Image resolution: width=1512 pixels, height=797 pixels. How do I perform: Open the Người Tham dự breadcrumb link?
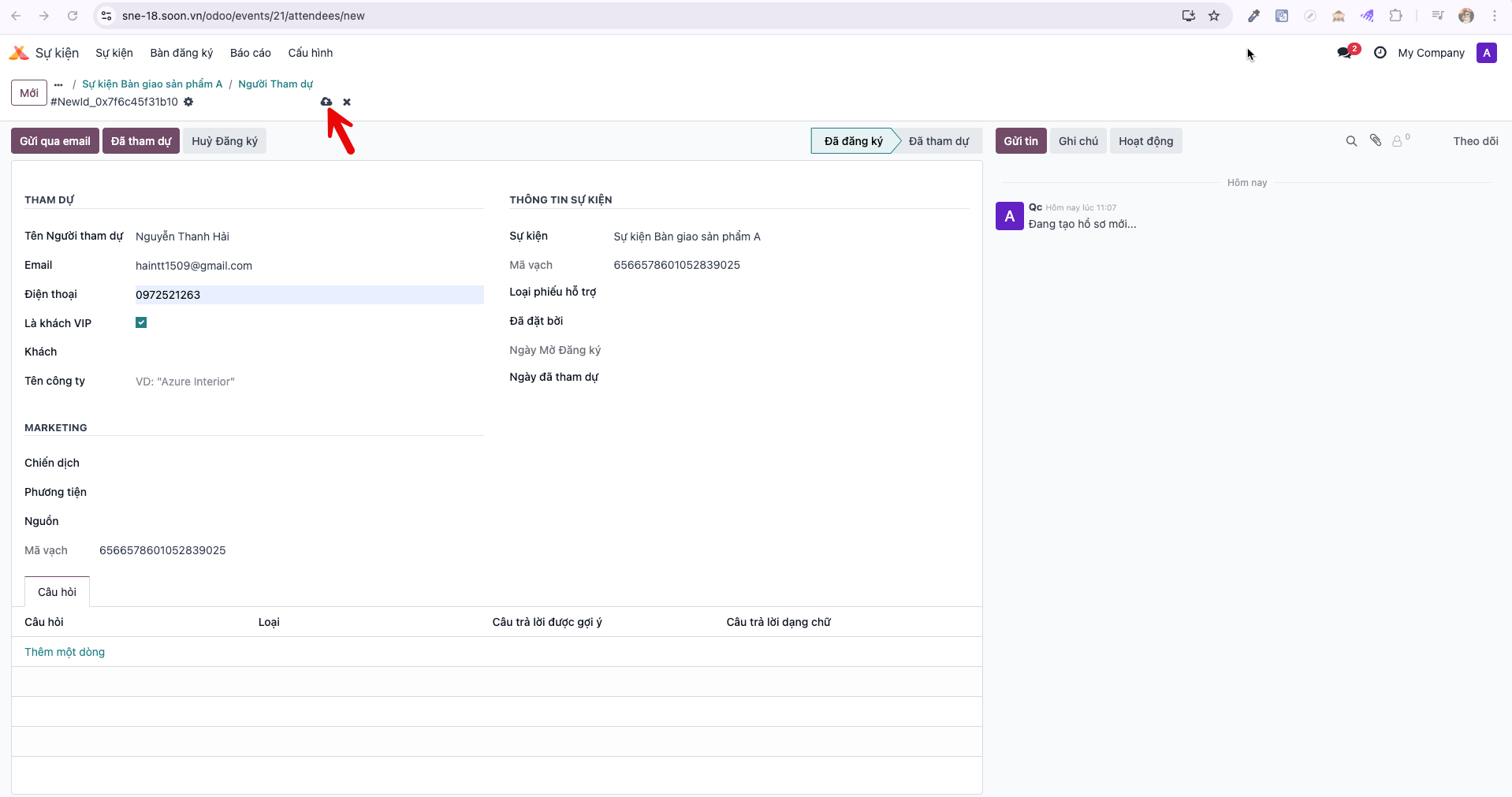coord(275,84)
